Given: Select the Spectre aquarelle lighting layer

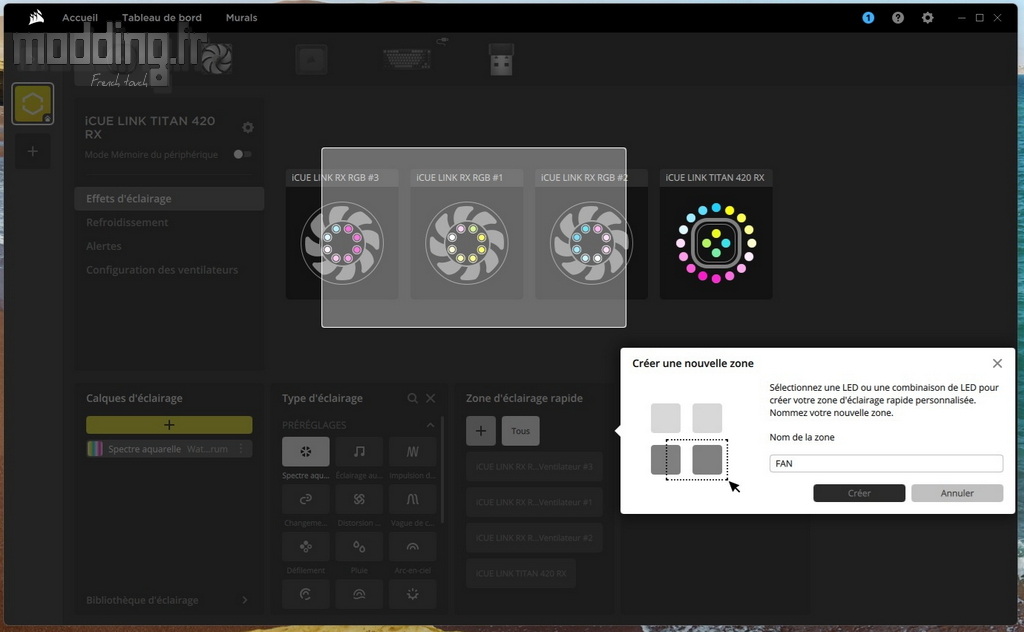Looking at the screenshot, I should 169,449.
